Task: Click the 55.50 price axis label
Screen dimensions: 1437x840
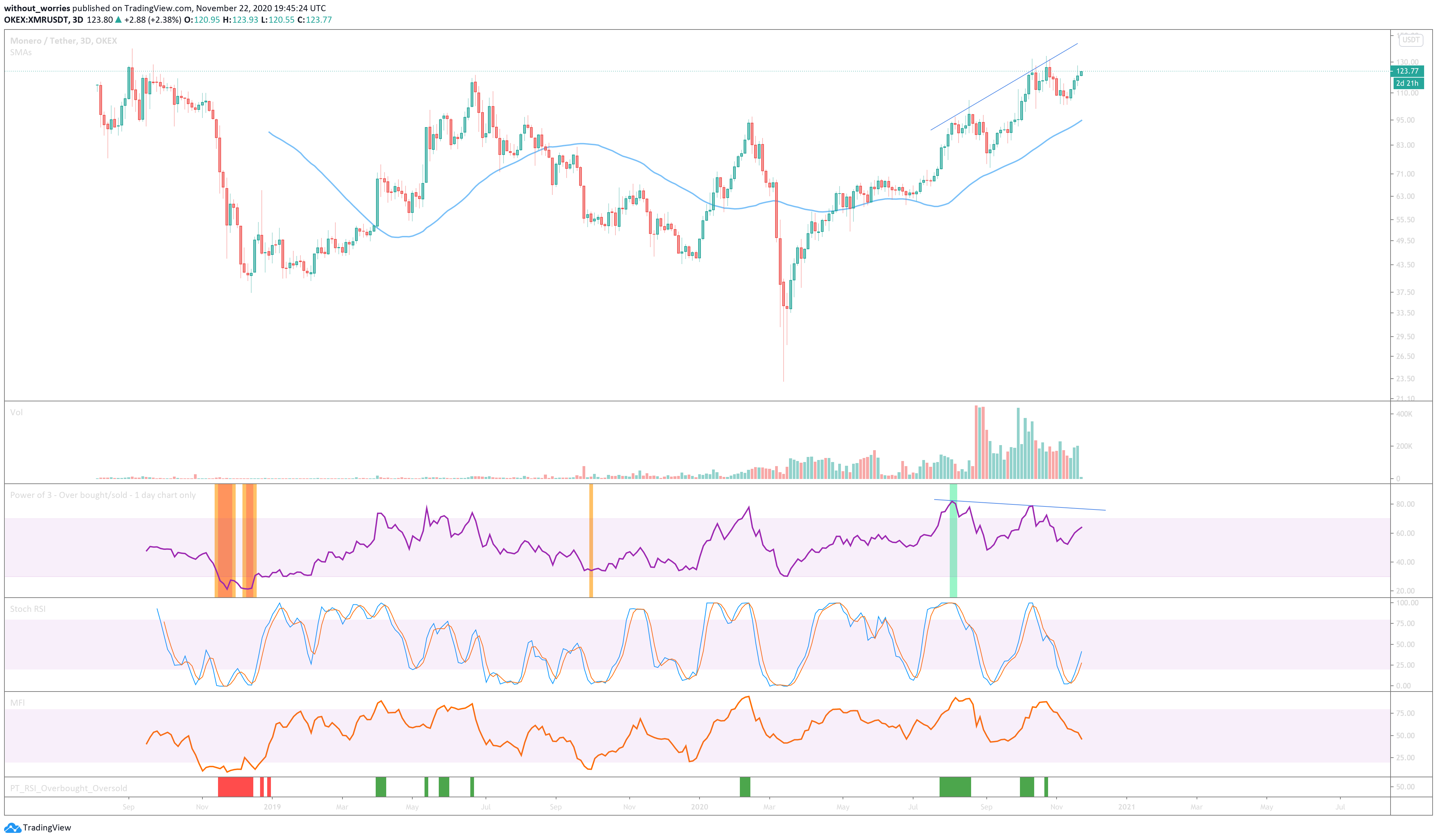Action: pos(1405,220)
